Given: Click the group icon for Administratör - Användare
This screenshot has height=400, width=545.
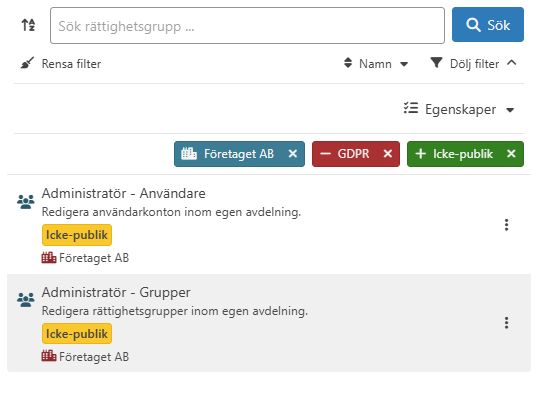Looking at the screenshot, I should coord(26,202).
